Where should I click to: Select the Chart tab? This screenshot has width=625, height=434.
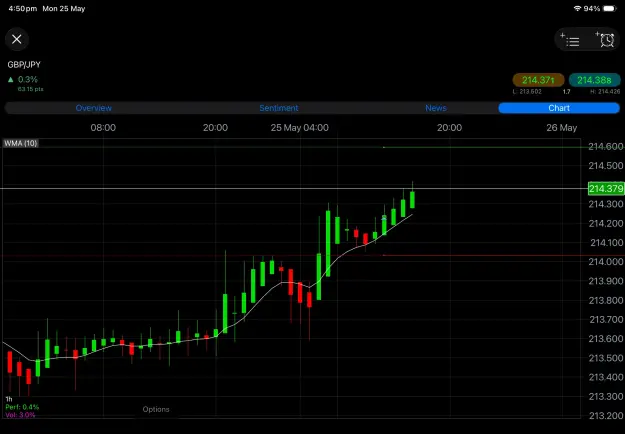click(559, 108)
